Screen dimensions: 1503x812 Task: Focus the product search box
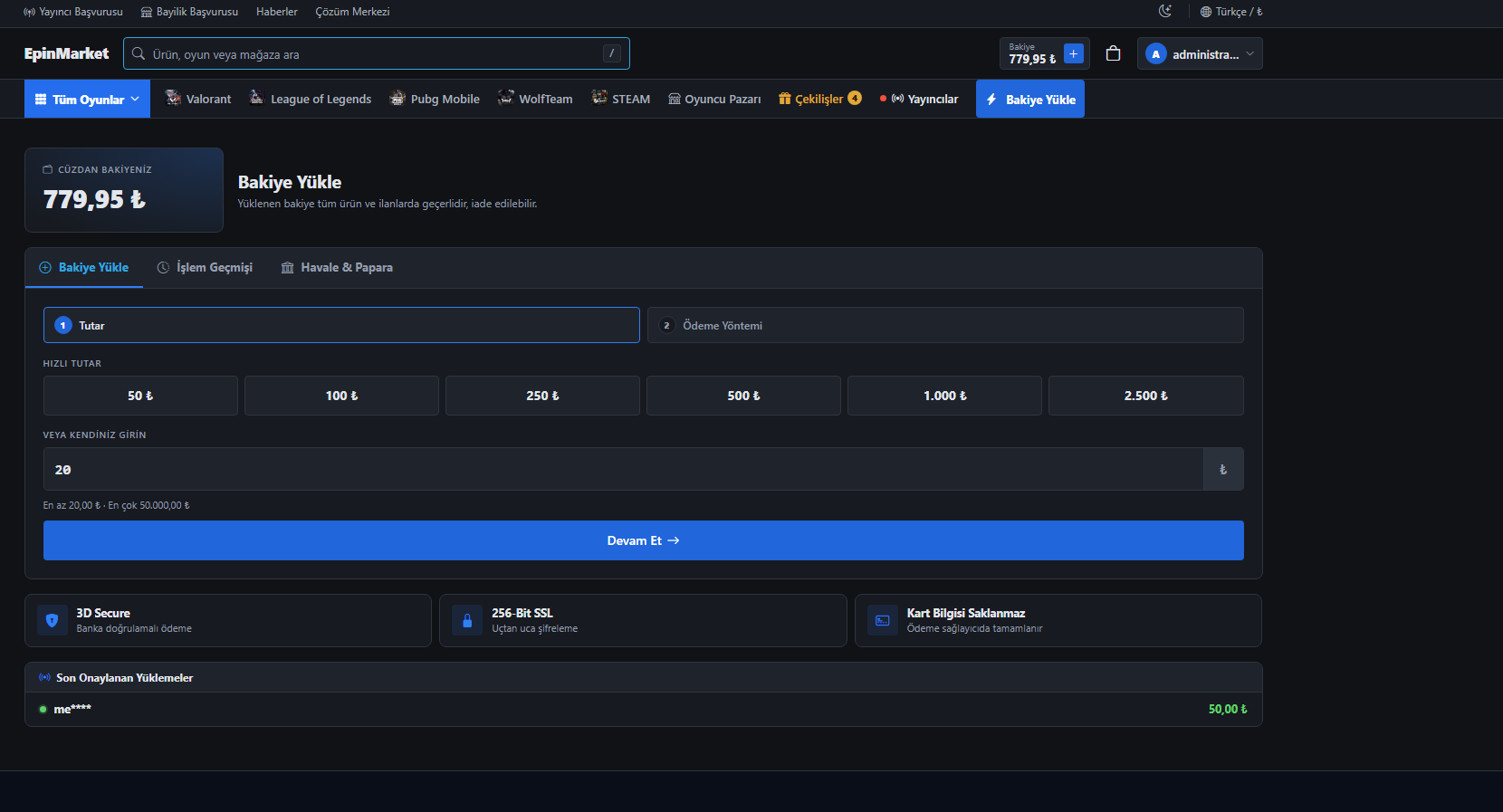point(377,53)
